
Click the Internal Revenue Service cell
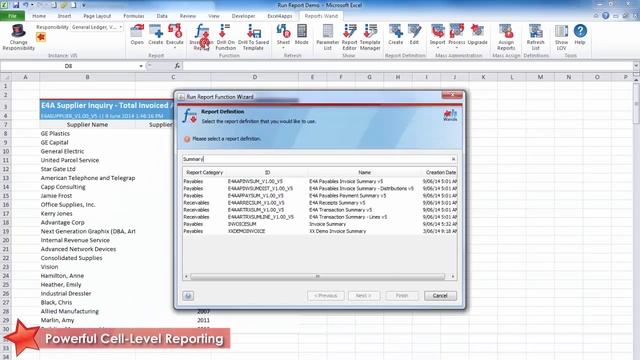[x=87, y=240]
